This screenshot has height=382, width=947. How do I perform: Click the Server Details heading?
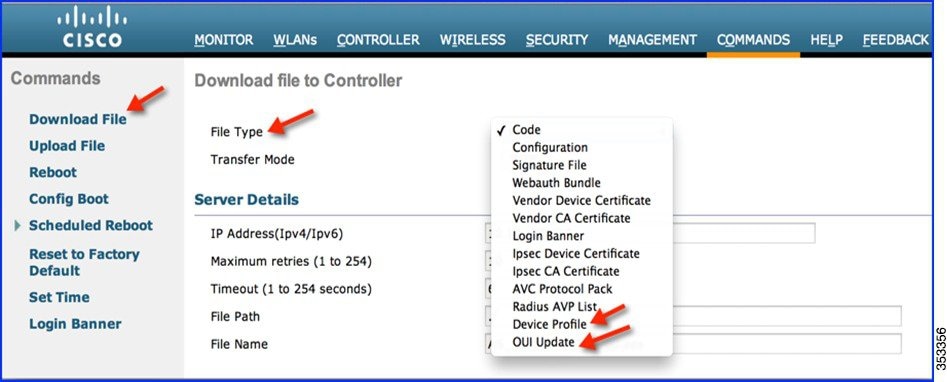pyautogui.click(x=246, y=199)
